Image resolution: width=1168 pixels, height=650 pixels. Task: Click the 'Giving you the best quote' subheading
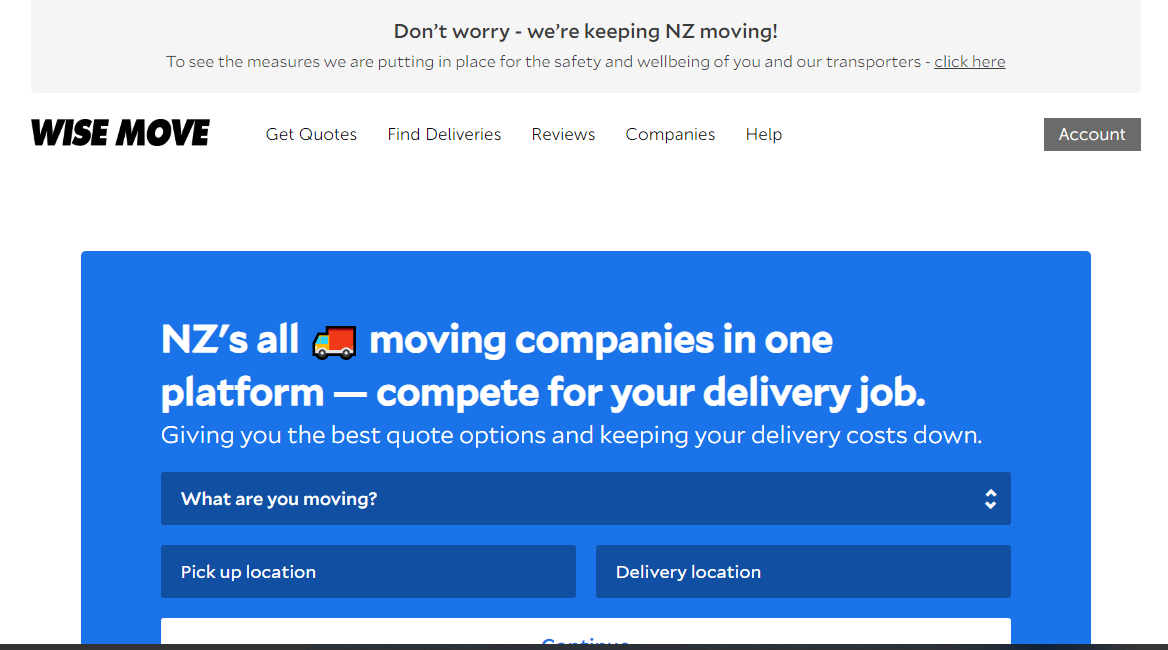coord(571,435)
